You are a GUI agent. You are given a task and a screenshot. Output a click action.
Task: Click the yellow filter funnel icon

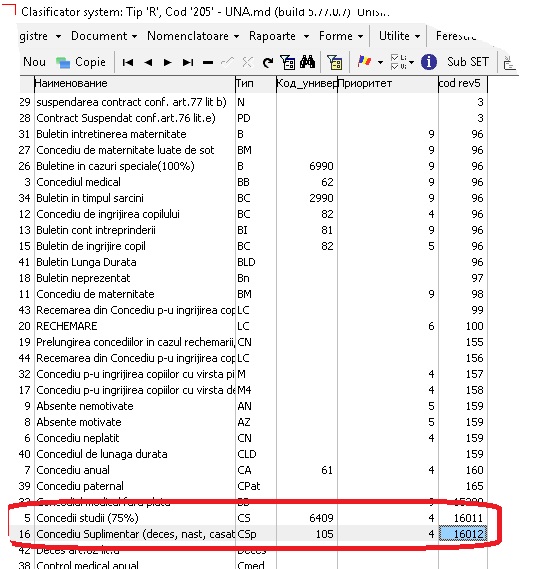pos(334,62)
